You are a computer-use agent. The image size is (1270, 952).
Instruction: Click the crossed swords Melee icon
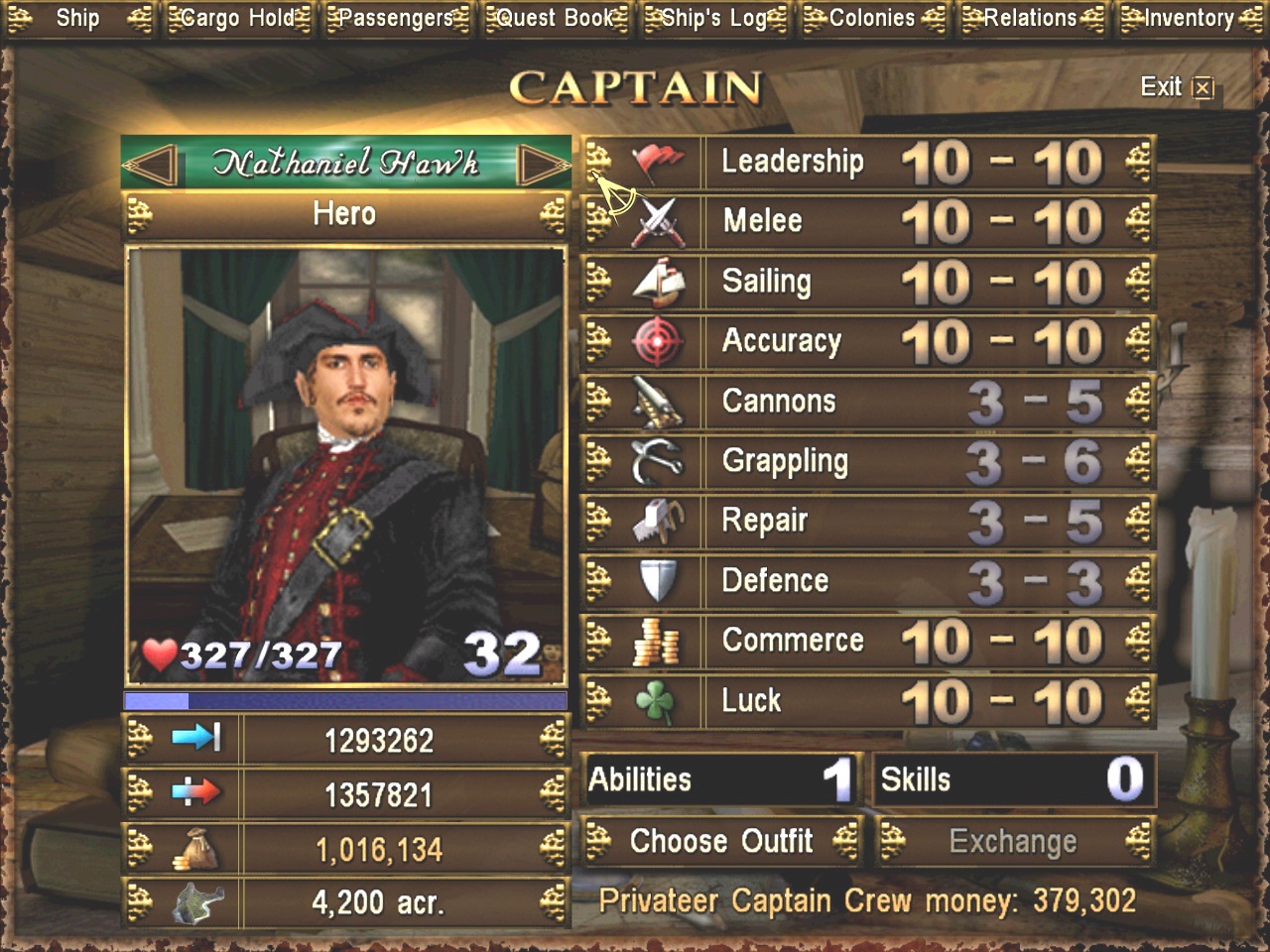658,221
